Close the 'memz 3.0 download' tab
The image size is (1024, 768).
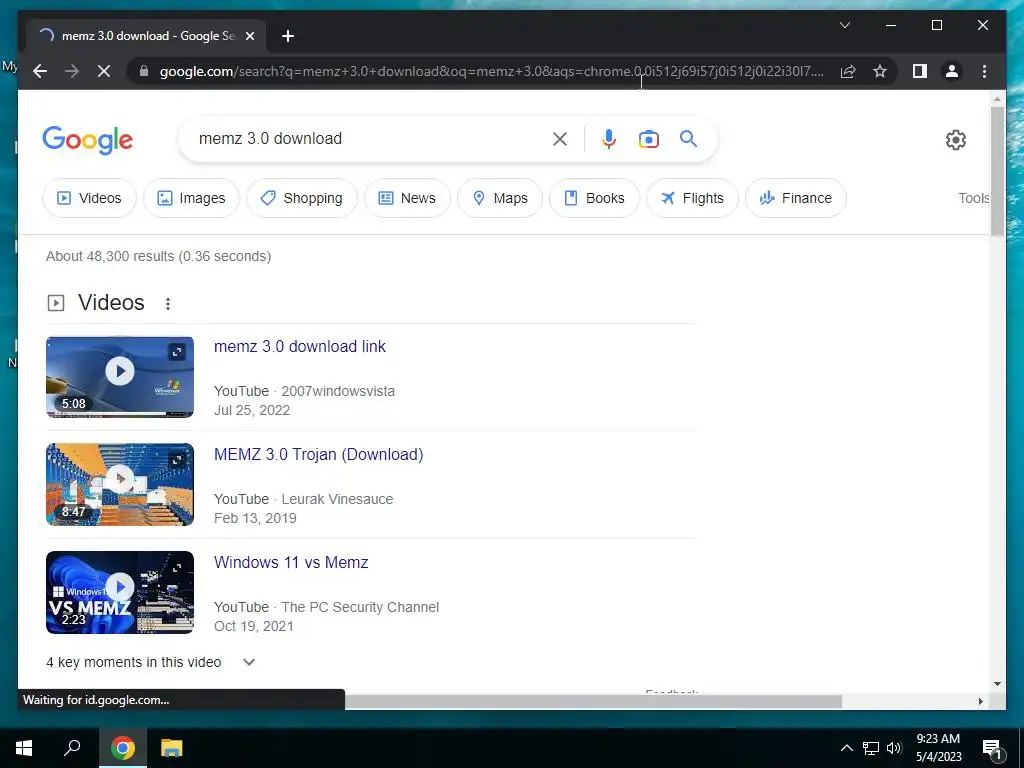[249, 36]
